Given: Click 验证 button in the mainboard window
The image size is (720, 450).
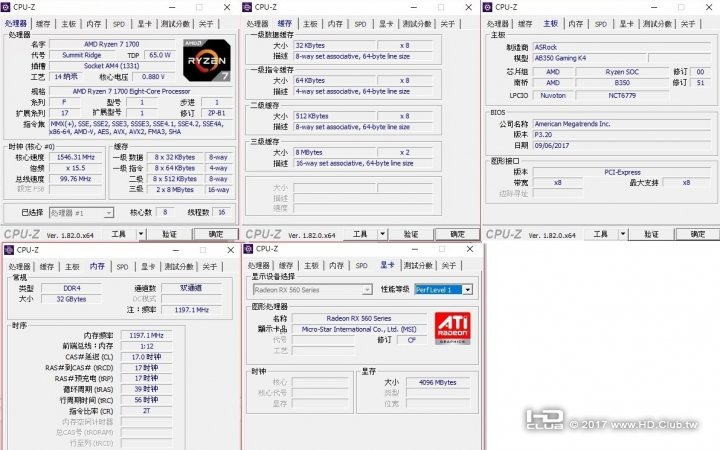Looking at the screenshot, I should click(x=652, y=234).
